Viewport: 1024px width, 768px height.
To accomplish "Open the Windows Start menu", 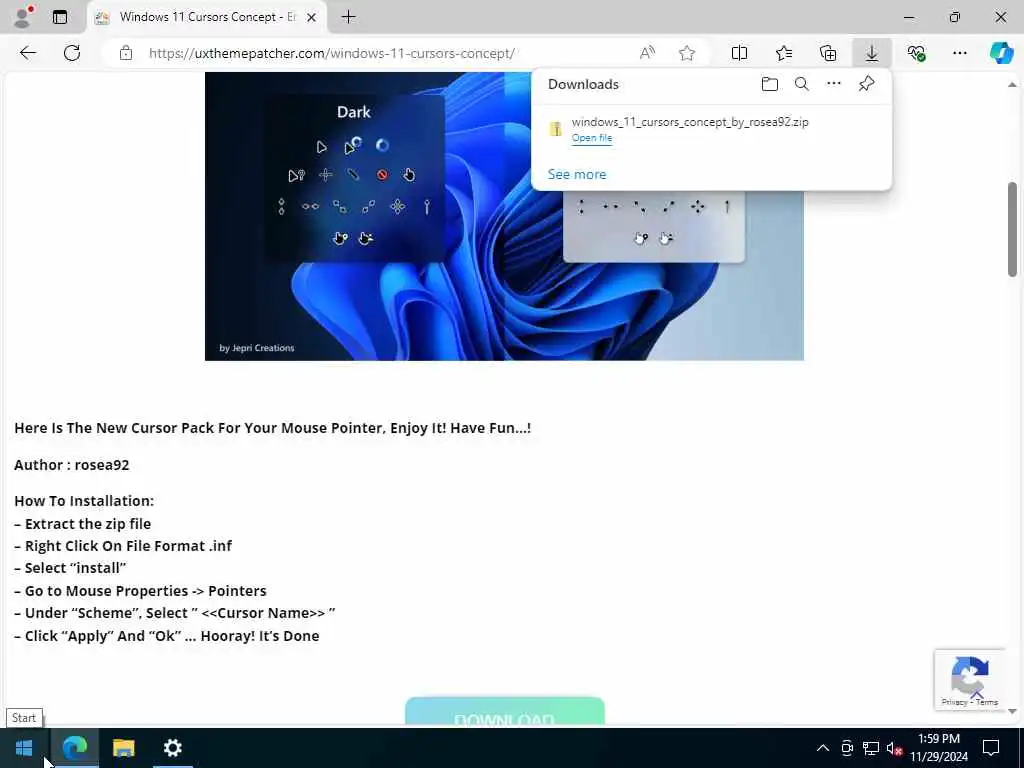I will (x=24, y=748).
